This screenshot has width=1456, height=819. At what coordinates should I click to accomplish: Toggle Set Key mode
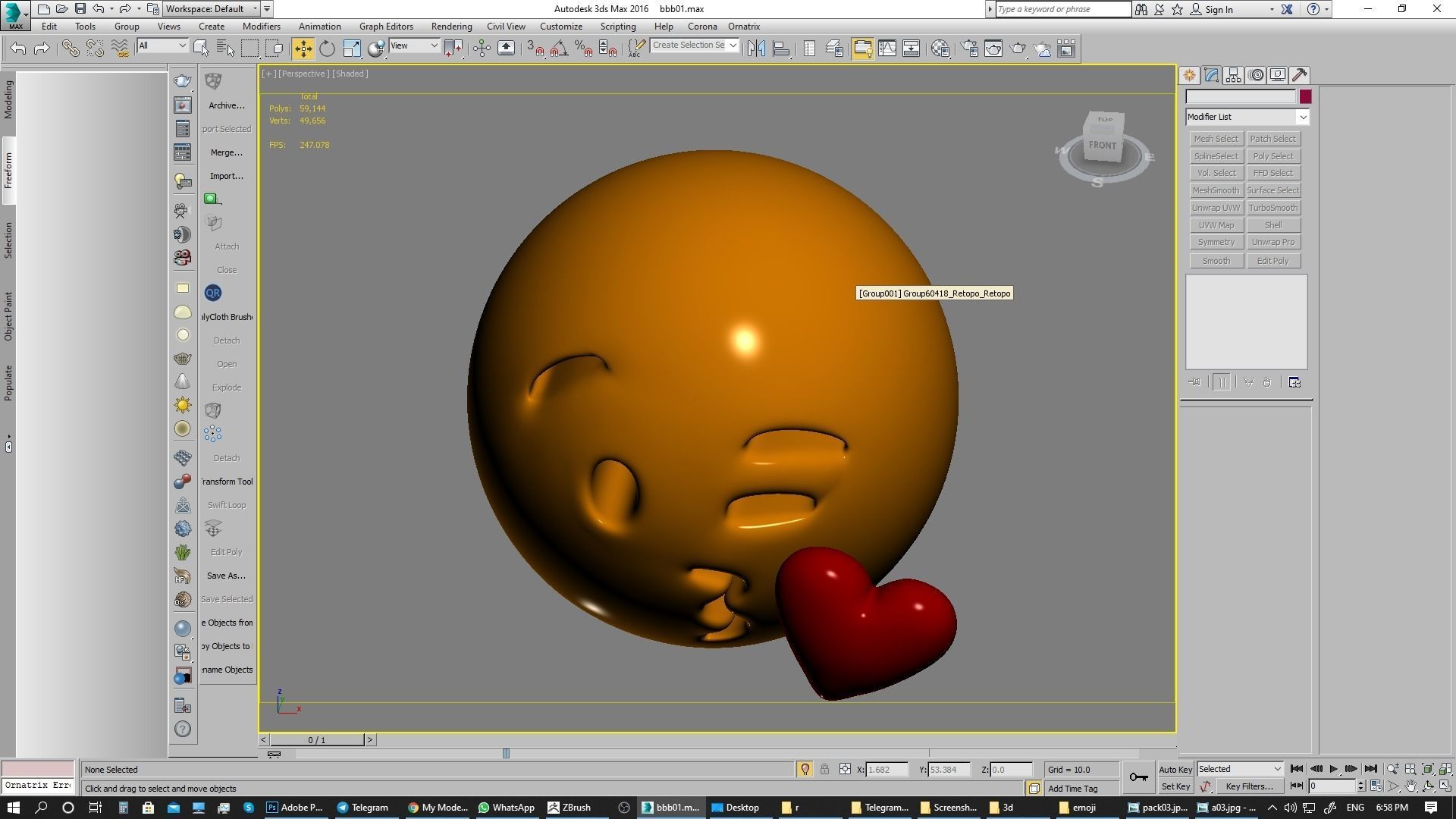click(1175, 787)
